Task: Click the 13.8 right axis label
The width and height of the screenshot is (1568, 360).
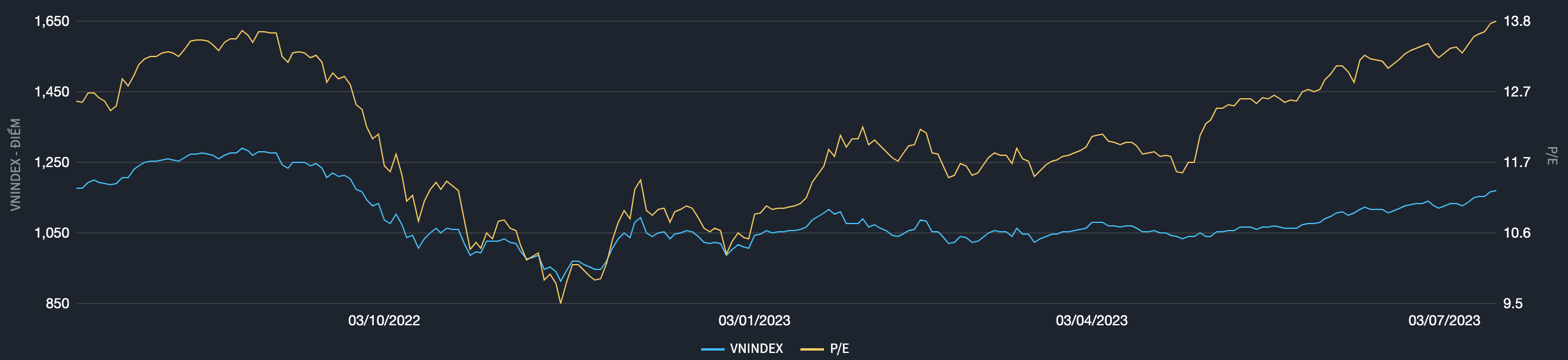Action: pyautogui.click(x=1516, y=21)
